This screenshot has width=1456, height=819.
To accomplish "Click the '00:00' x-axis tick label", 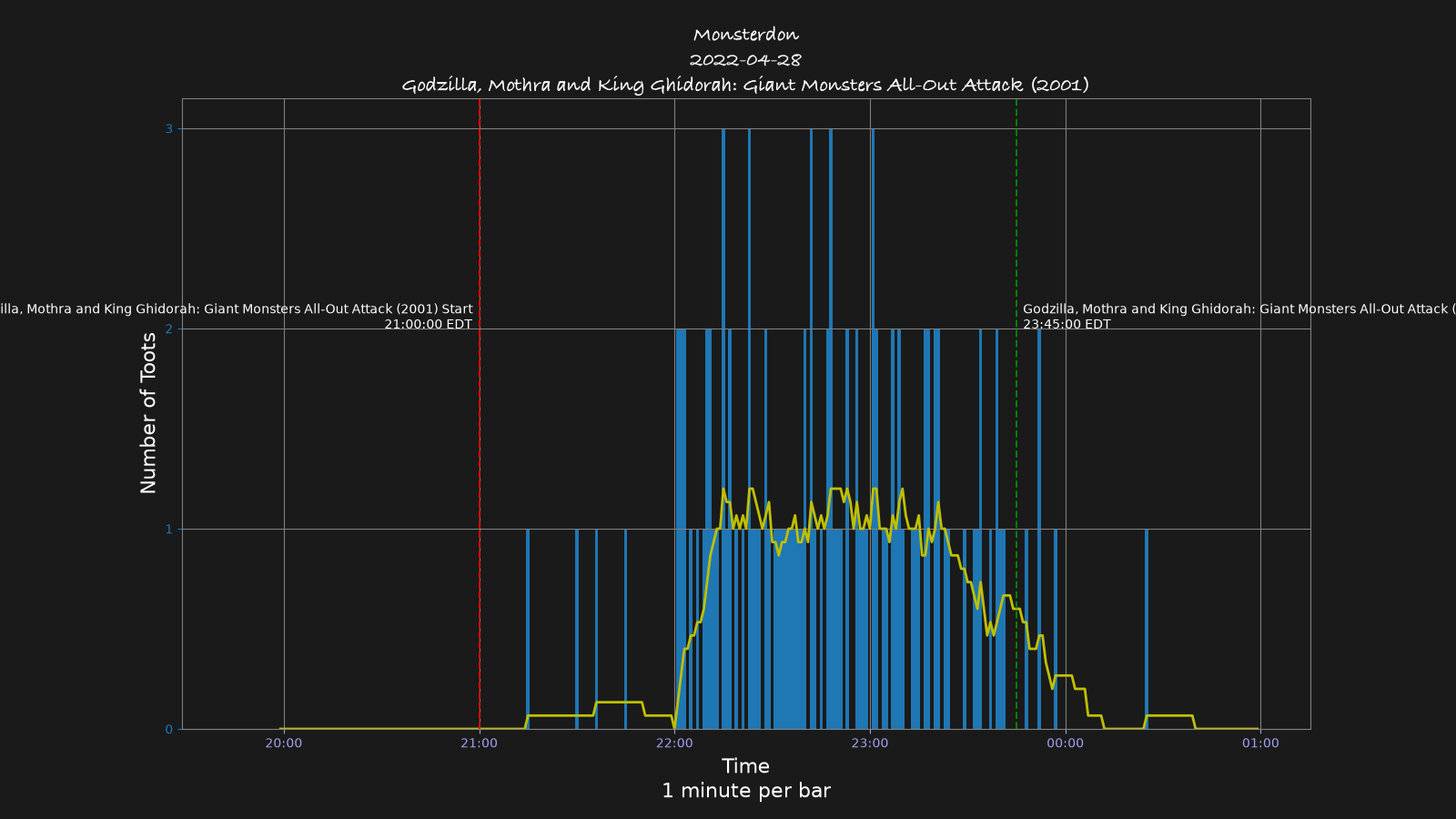I will (x=1065, y=743).
